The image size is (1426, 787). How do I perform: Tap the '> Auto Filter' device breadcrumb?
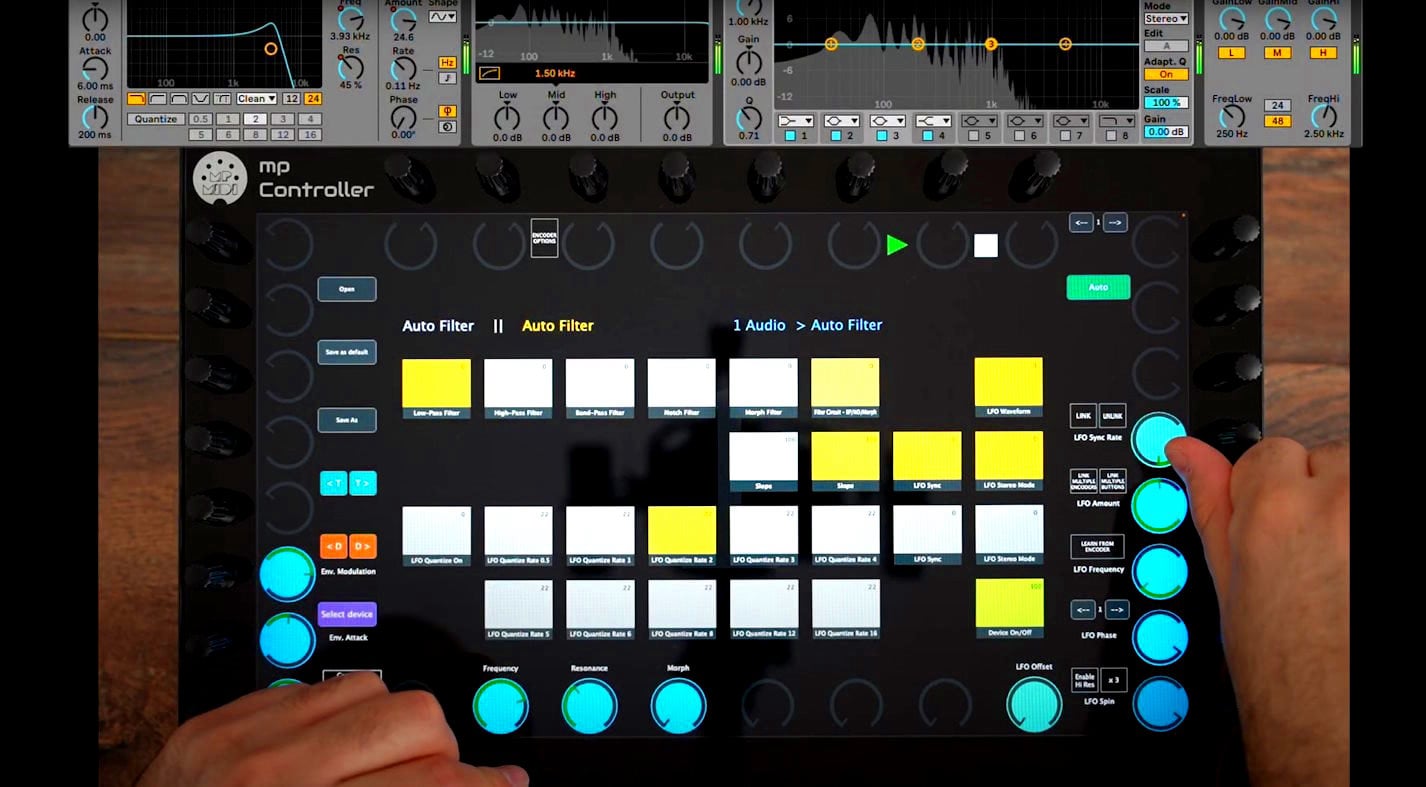(x=839, y=325)
